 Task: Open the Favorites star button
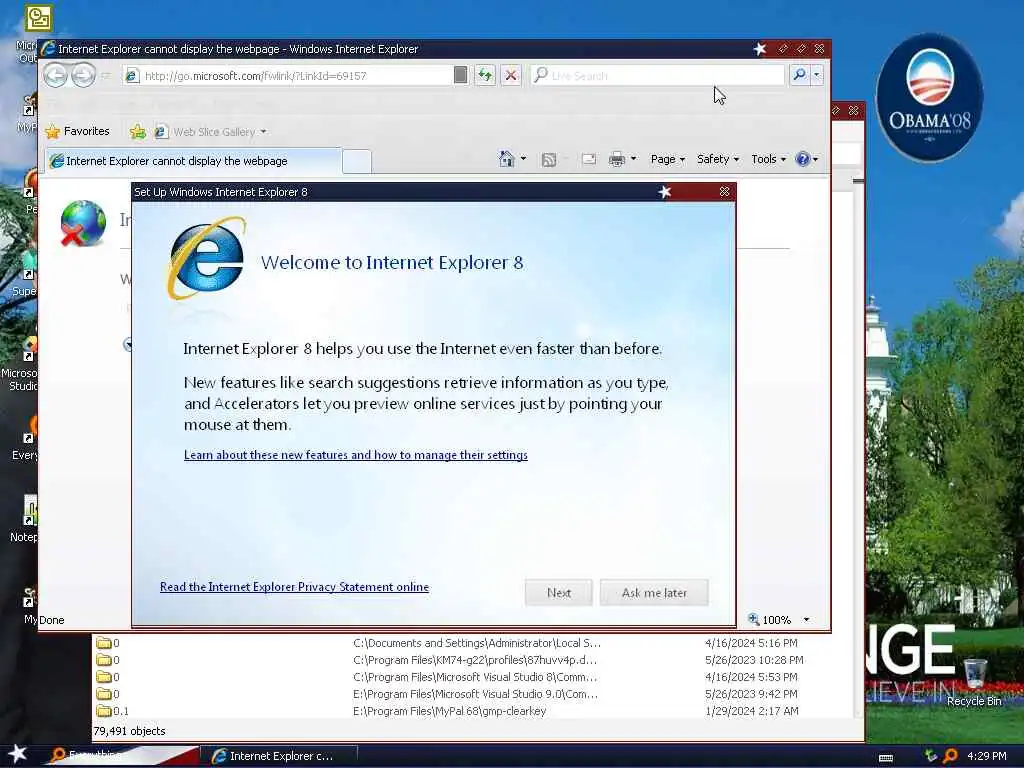(x=78, y=131)
